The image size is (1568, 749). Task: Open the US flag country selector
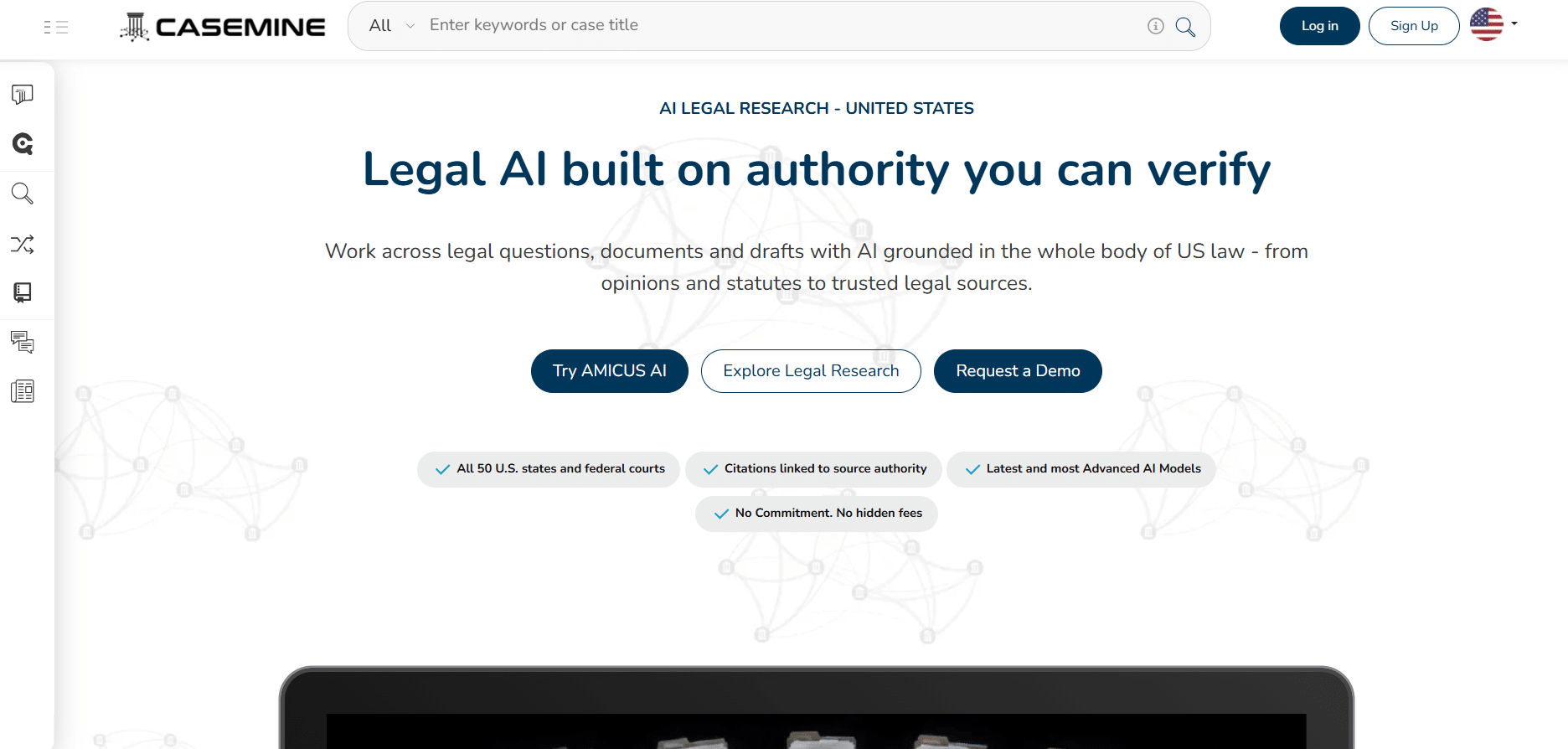[1493, 24]
